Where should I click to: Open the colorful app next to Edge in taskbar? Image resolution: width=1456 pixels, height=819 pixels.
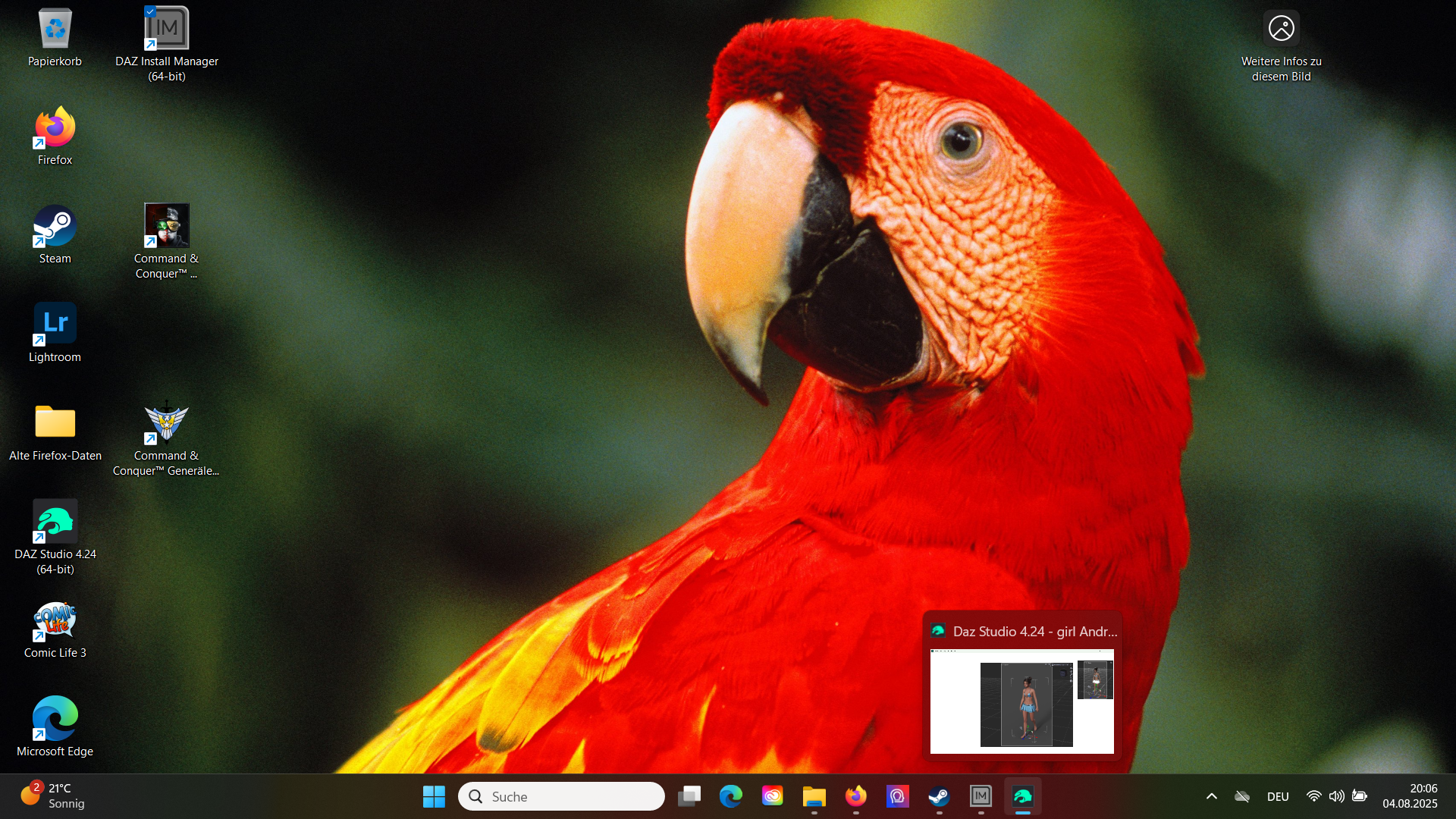click(x=773, y=796)
